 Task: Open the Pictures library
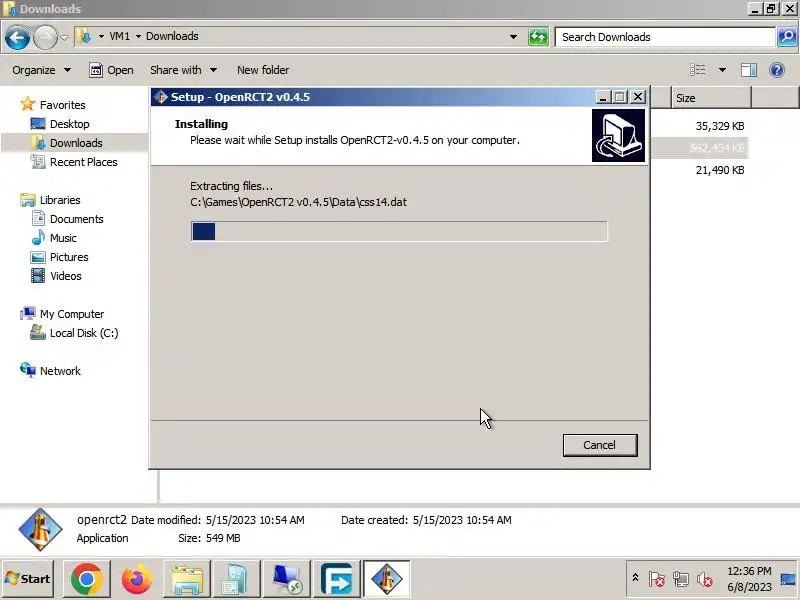coord(59,257)
